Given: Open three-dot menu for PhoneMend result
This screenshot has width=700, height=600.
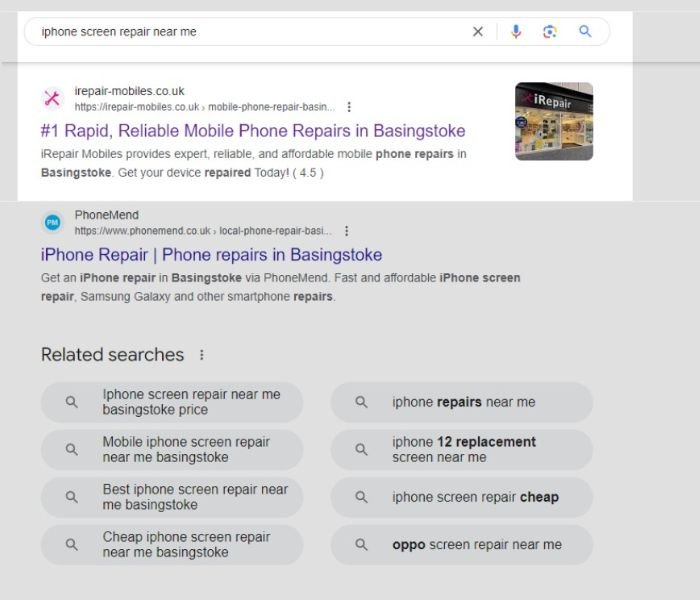Looking at the screenshot, I should [346, 231].
